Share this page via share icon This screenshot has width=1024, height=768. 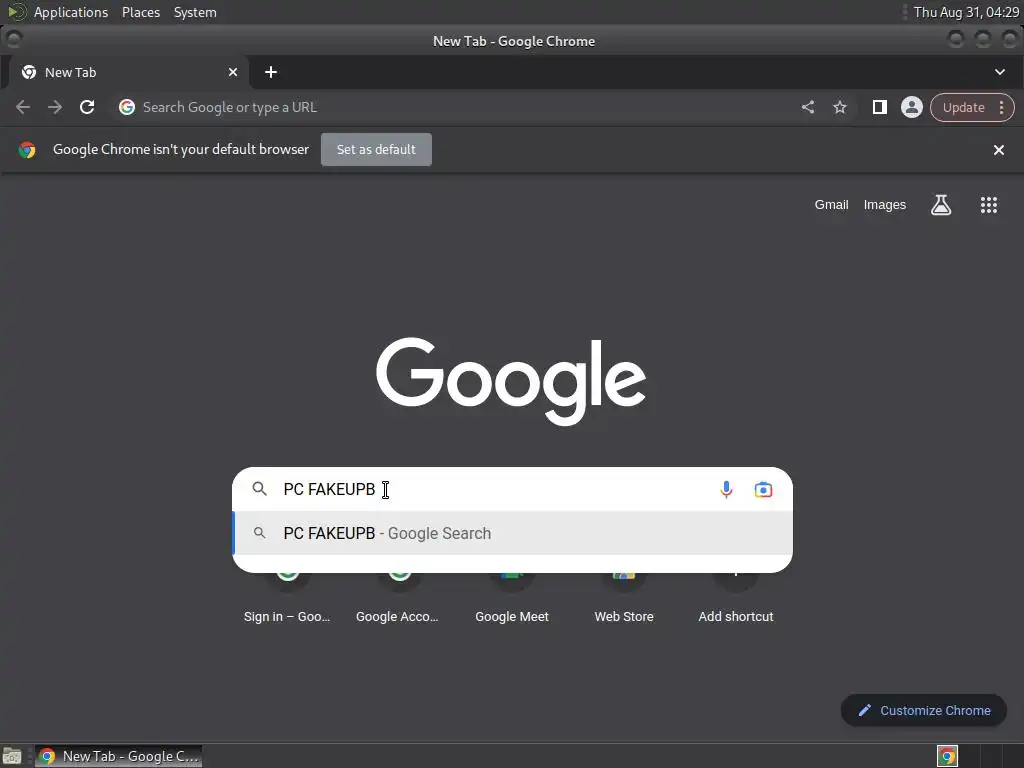coord(808,107)
